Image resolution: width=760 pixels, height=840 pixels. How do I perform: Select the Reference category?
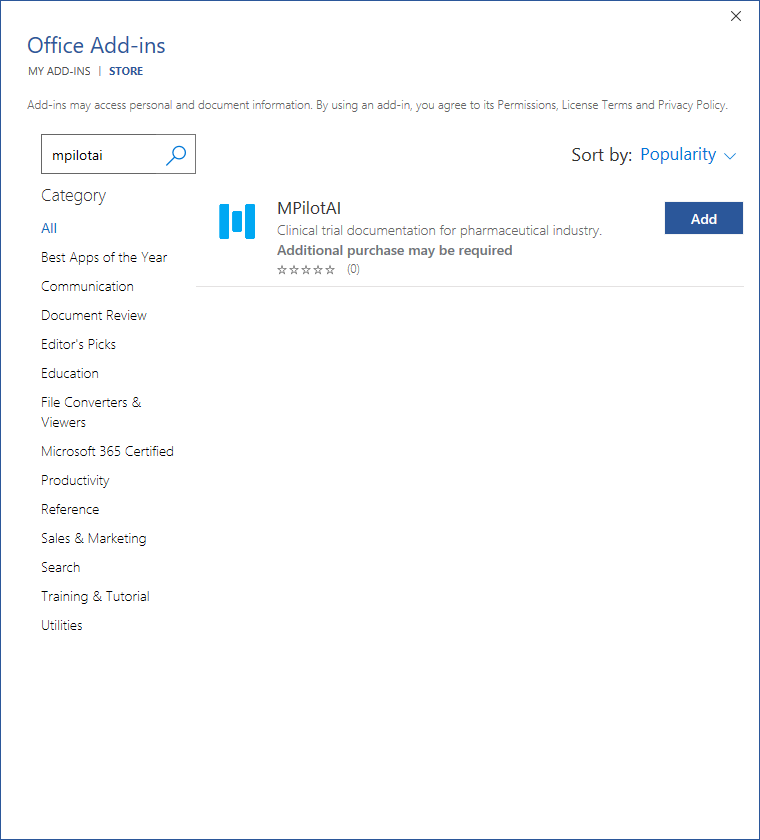70,509
